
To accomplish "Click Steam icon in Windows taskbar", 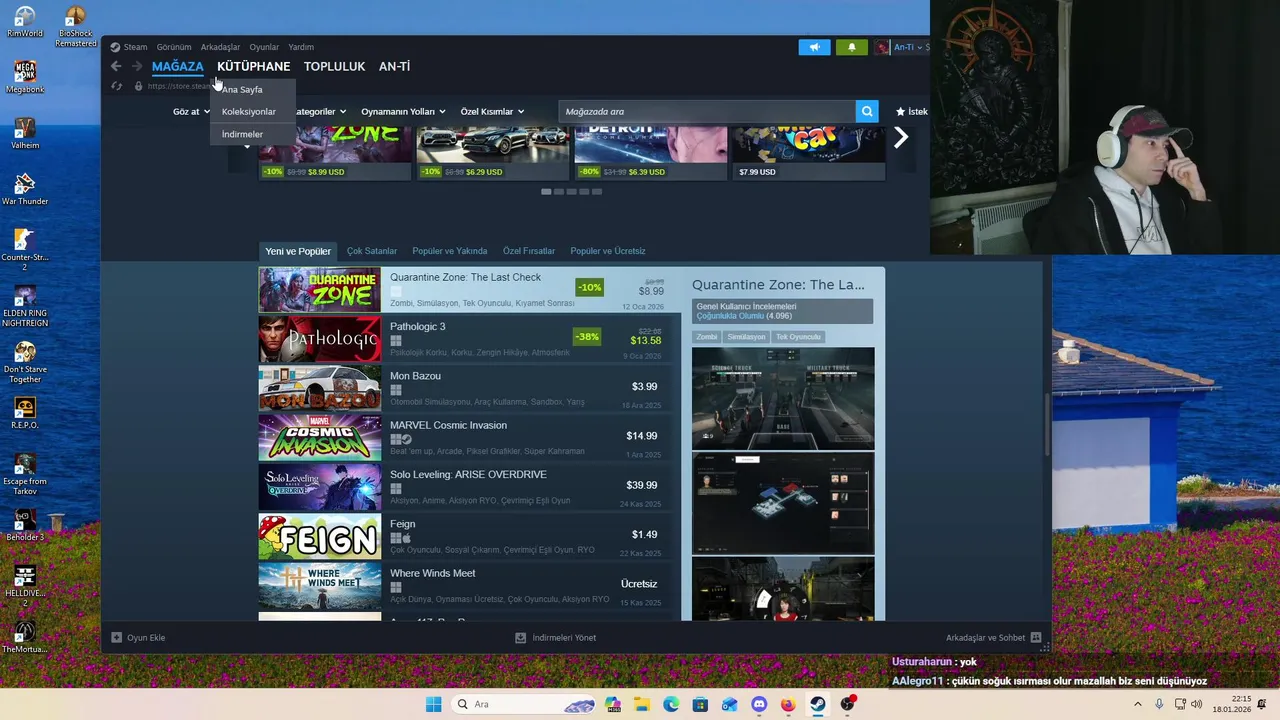I will click(x=818, y=704).
